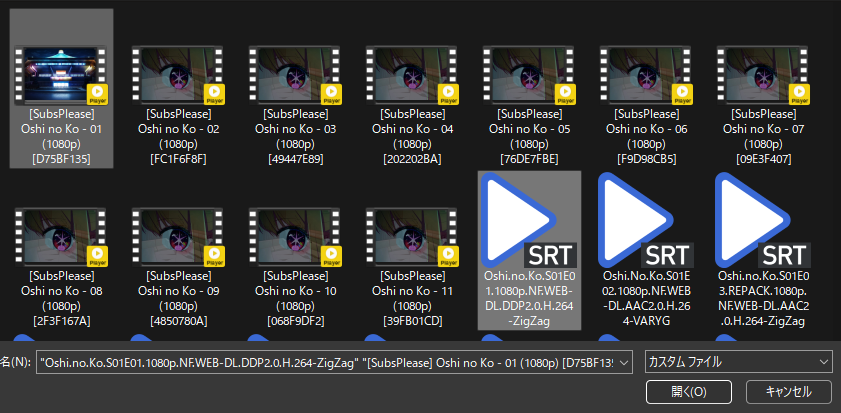The width and height of the screenshot is (841, 413).
Task: Select video thumbnail Oshi no Ko - 09
Action: click(178, 237)
